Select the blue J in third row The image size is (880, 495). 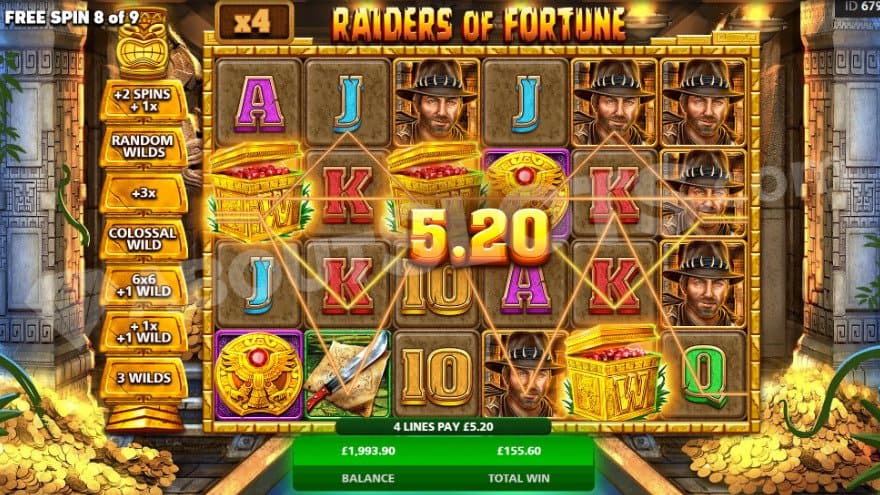[259, 284]
